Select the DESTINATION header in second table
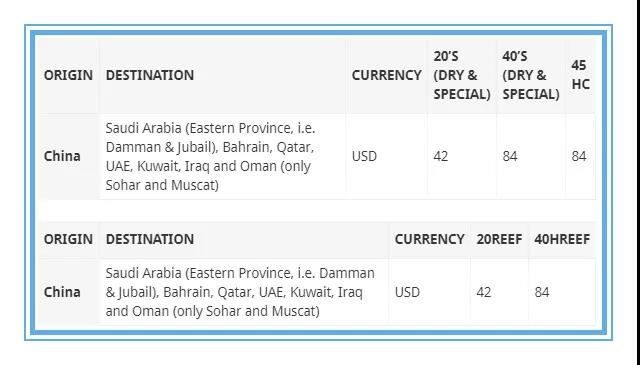 point(150,239)
